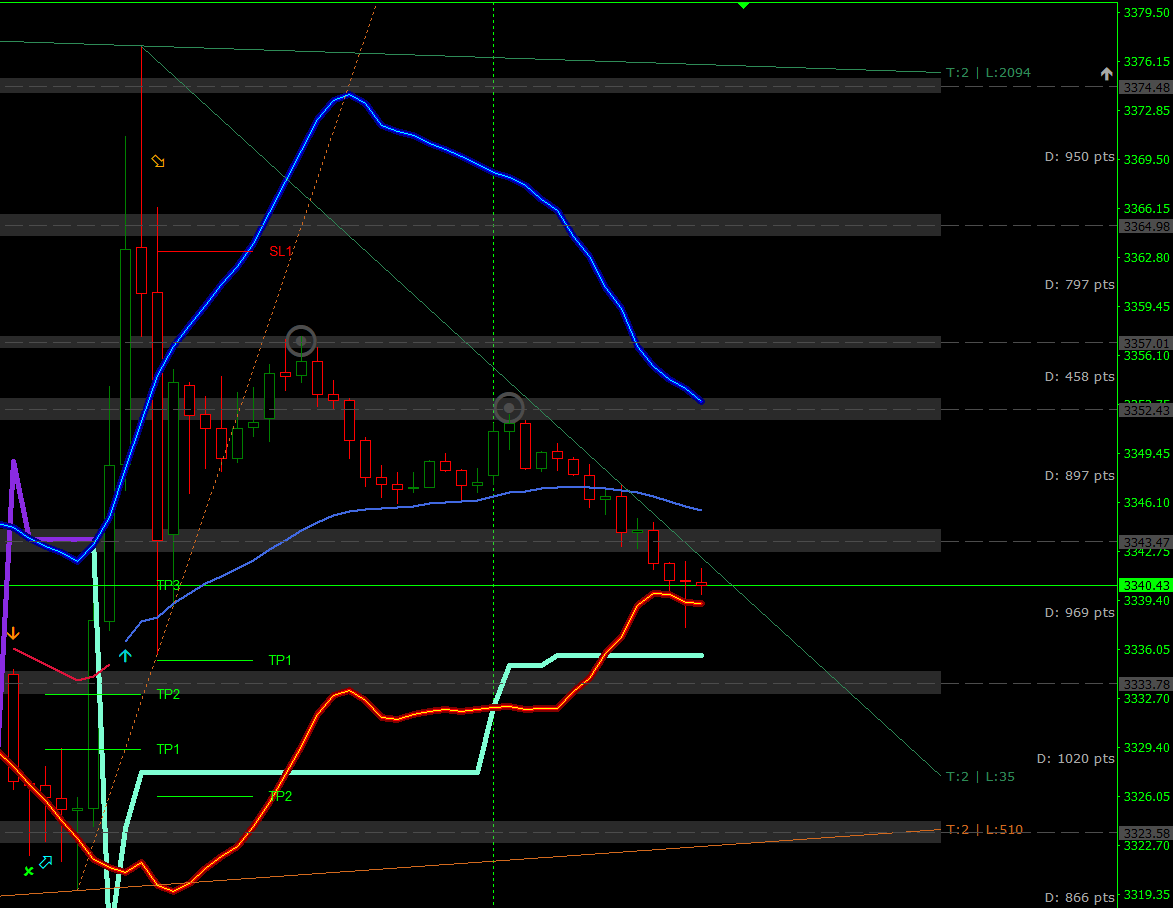1173x908 pixels.
Task: Click the 3319.35 value on price axis
Action: click(x=1147, y=895)
